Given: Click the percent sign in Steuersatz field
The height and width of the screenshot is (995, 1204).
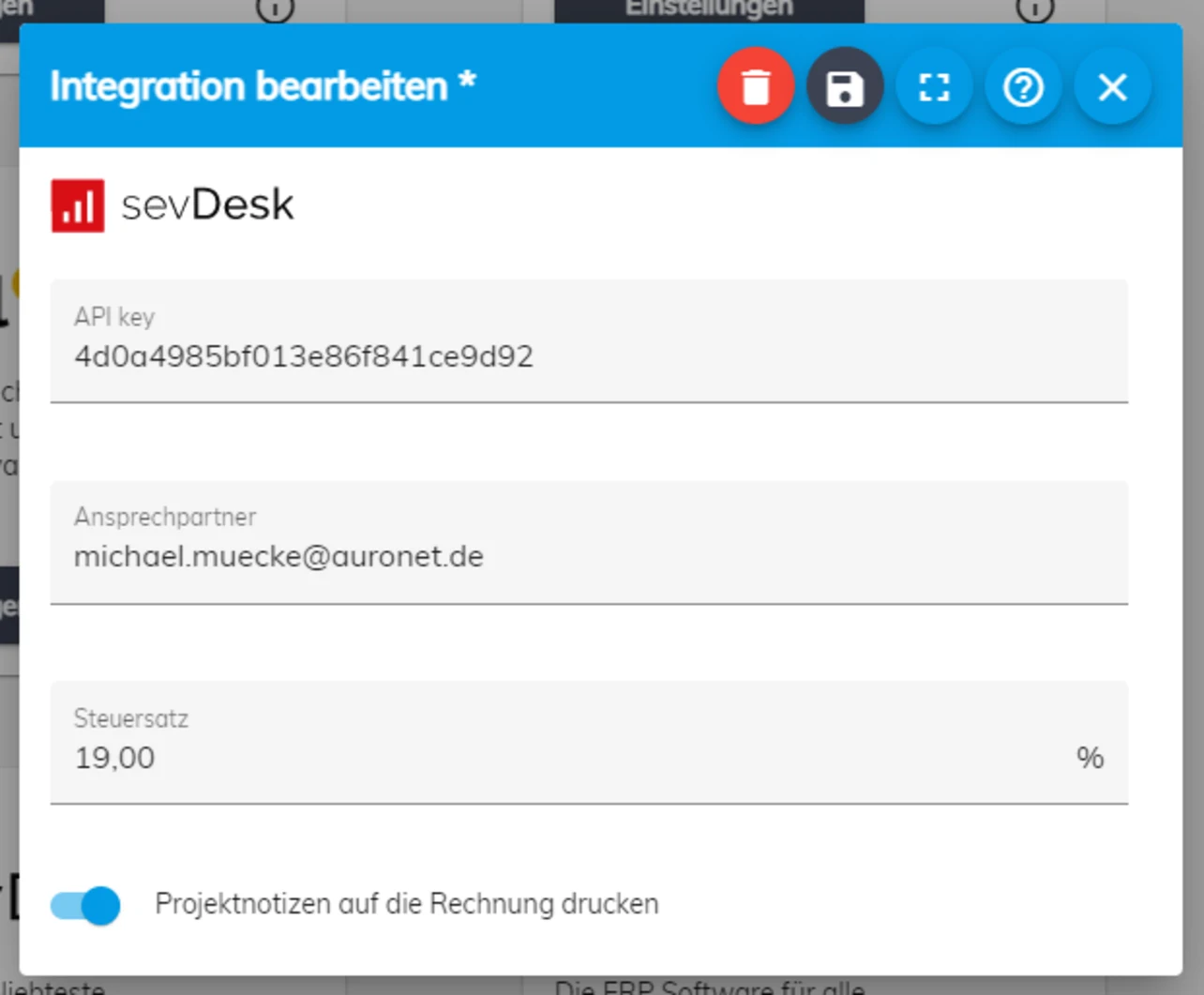Looking at the screenshot, I should (1090, 758).
